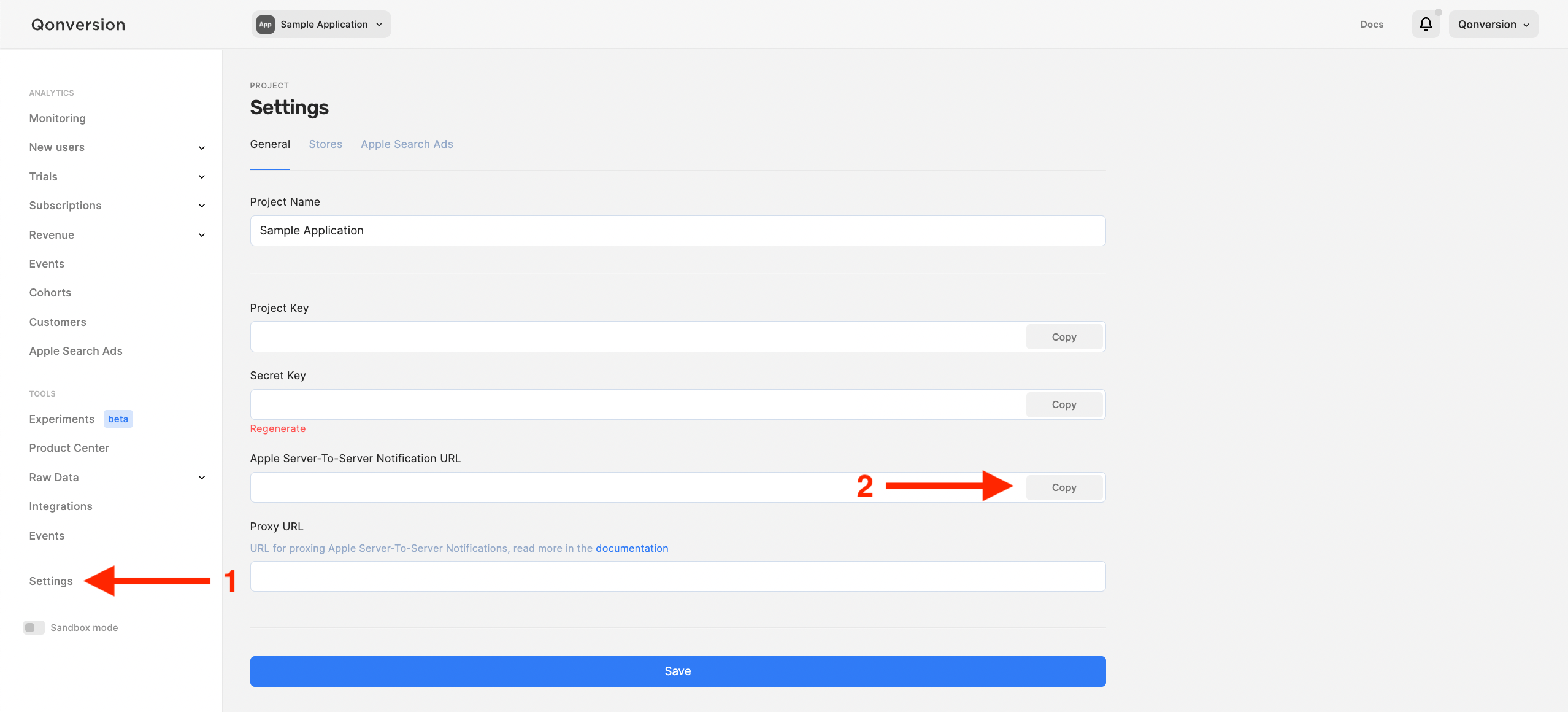This screenshot has width=1568, height=712.
Task: Copy the Apple Server-To-Server Notification URL
Action: [1064, 487]
